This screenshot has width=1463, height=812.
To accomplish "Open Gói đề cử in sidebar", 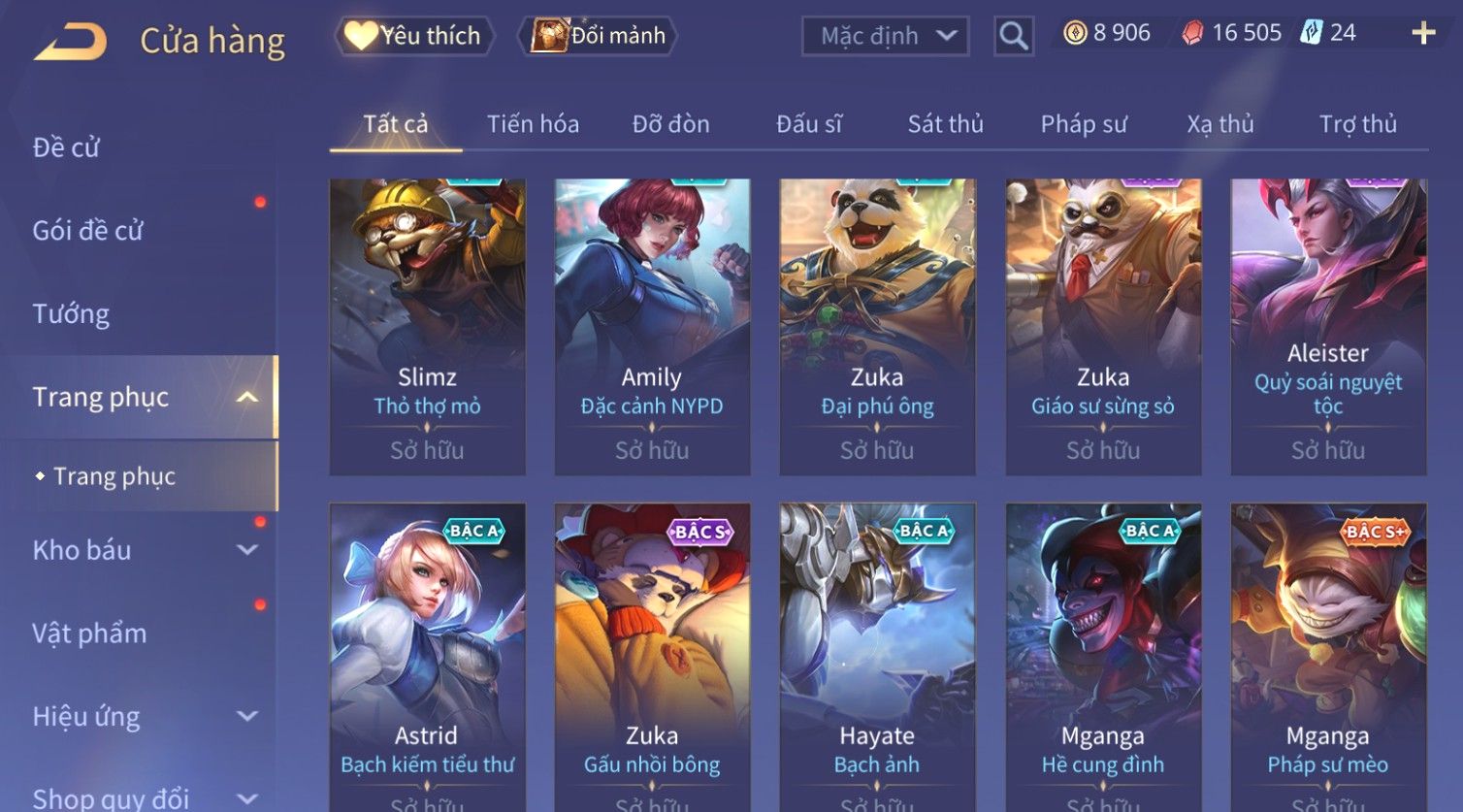I will (x=87, y=231).
